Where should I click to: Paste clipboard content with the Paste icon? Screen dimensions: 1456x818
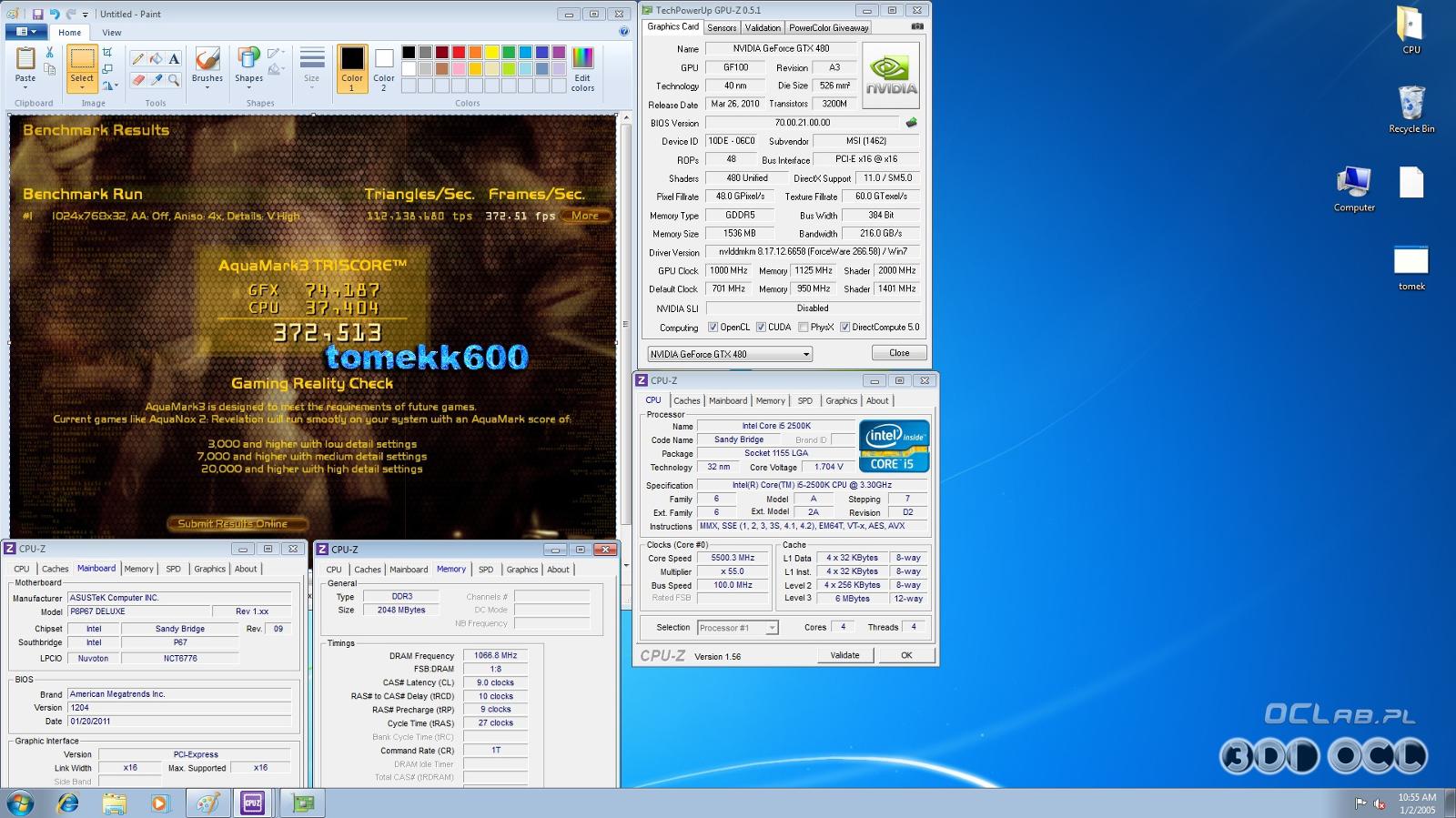[x=25, y=59]
